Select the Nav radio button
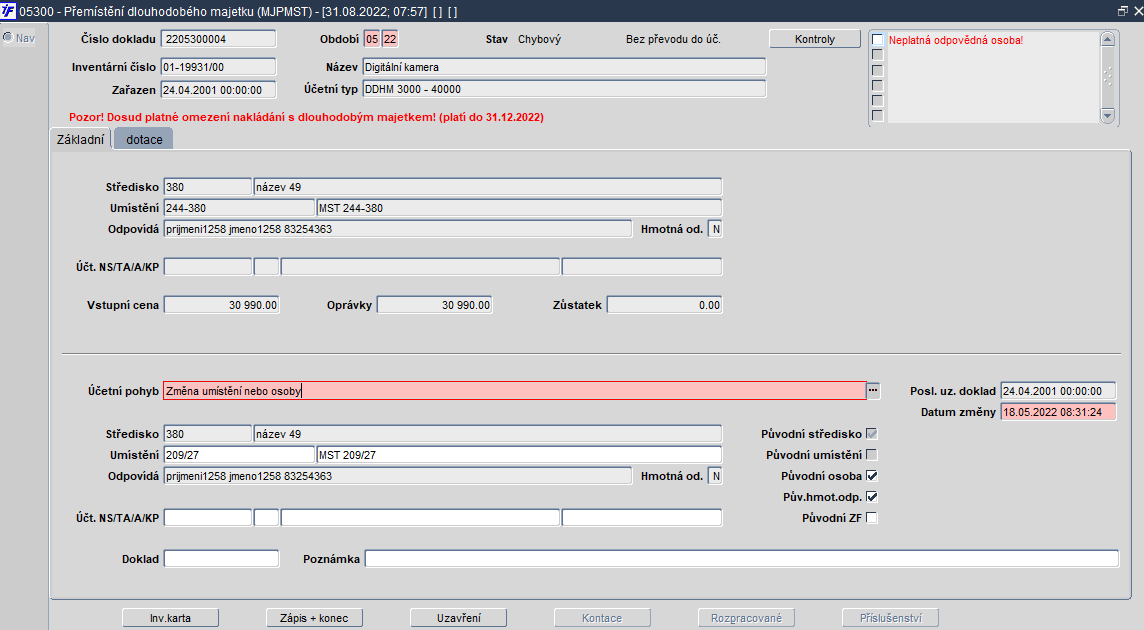The width and height of the screenshot is (1144, 630). [x=8, y=37]
